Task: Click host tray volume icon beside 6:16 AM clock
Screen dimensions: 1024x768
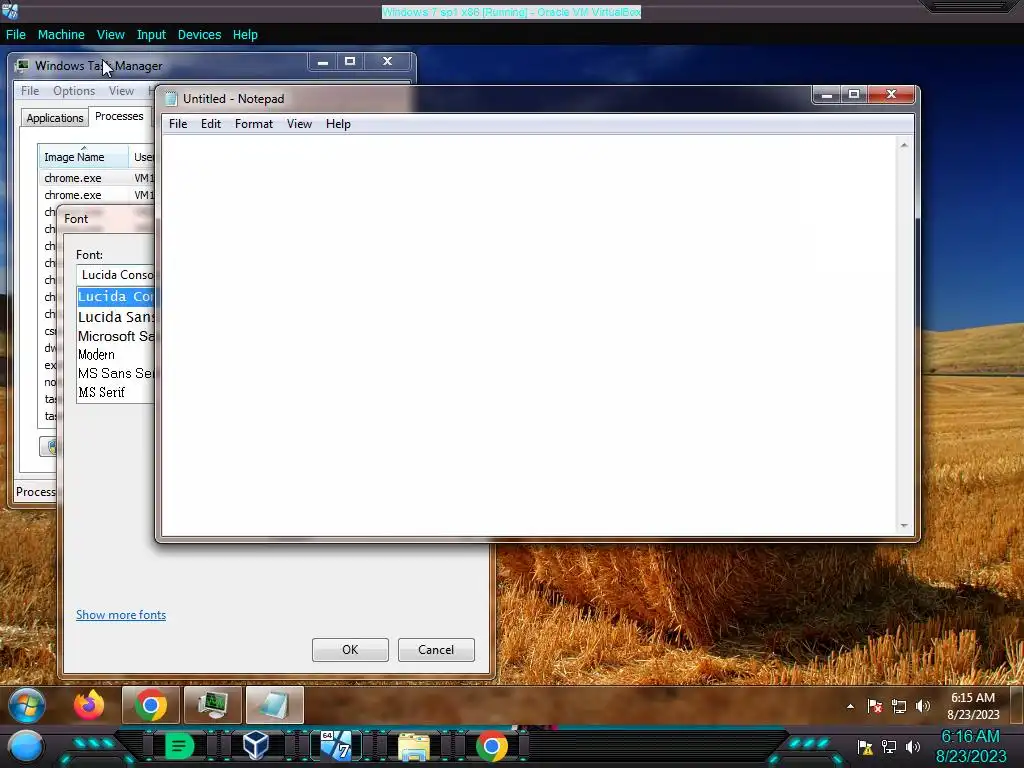Action: tap(913, 746)
